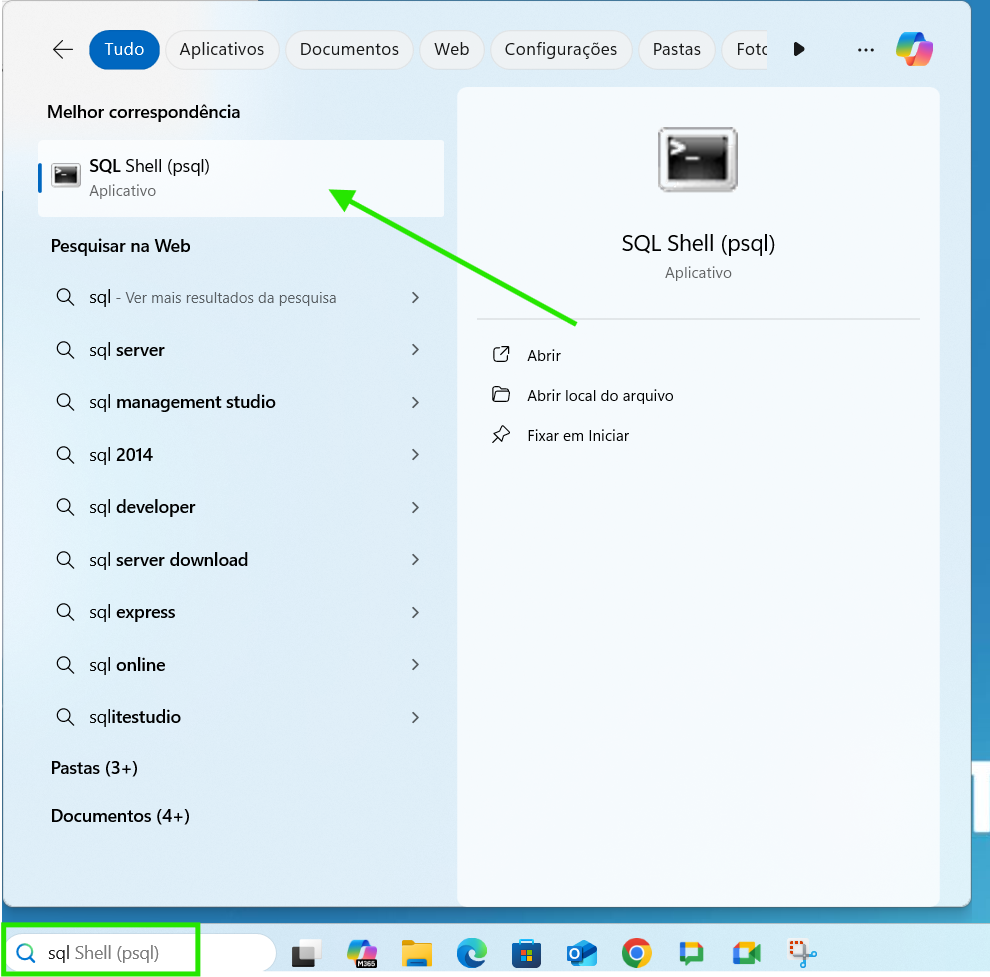990x977 pixels.
Task: Switch to the Documentos filter tab
Action: tap(349, 49)
